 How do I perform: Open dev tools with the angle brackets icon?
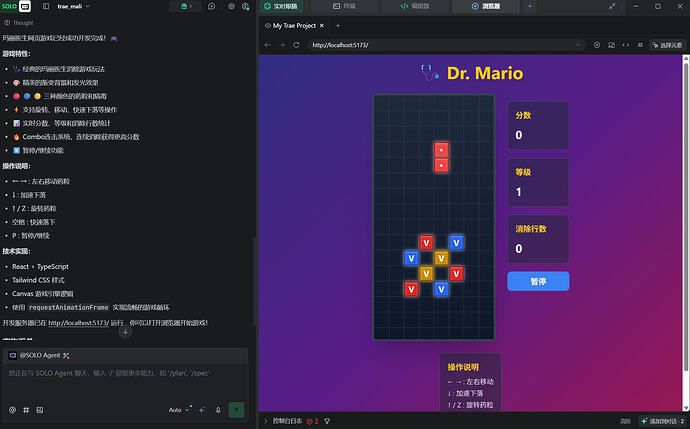625,45
